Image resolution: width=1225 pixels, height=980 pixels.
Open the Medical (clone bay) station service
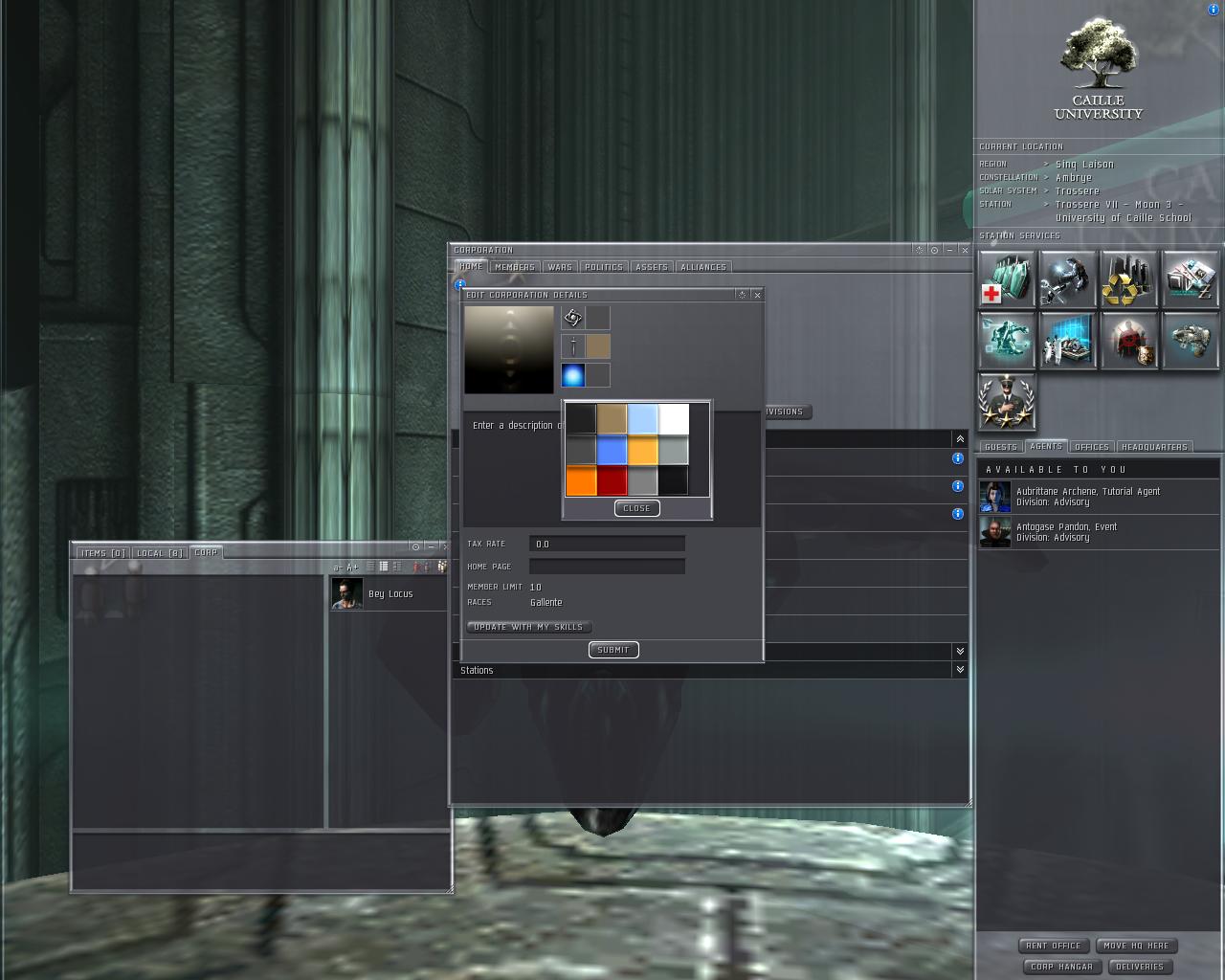[x=1007, y=278]
